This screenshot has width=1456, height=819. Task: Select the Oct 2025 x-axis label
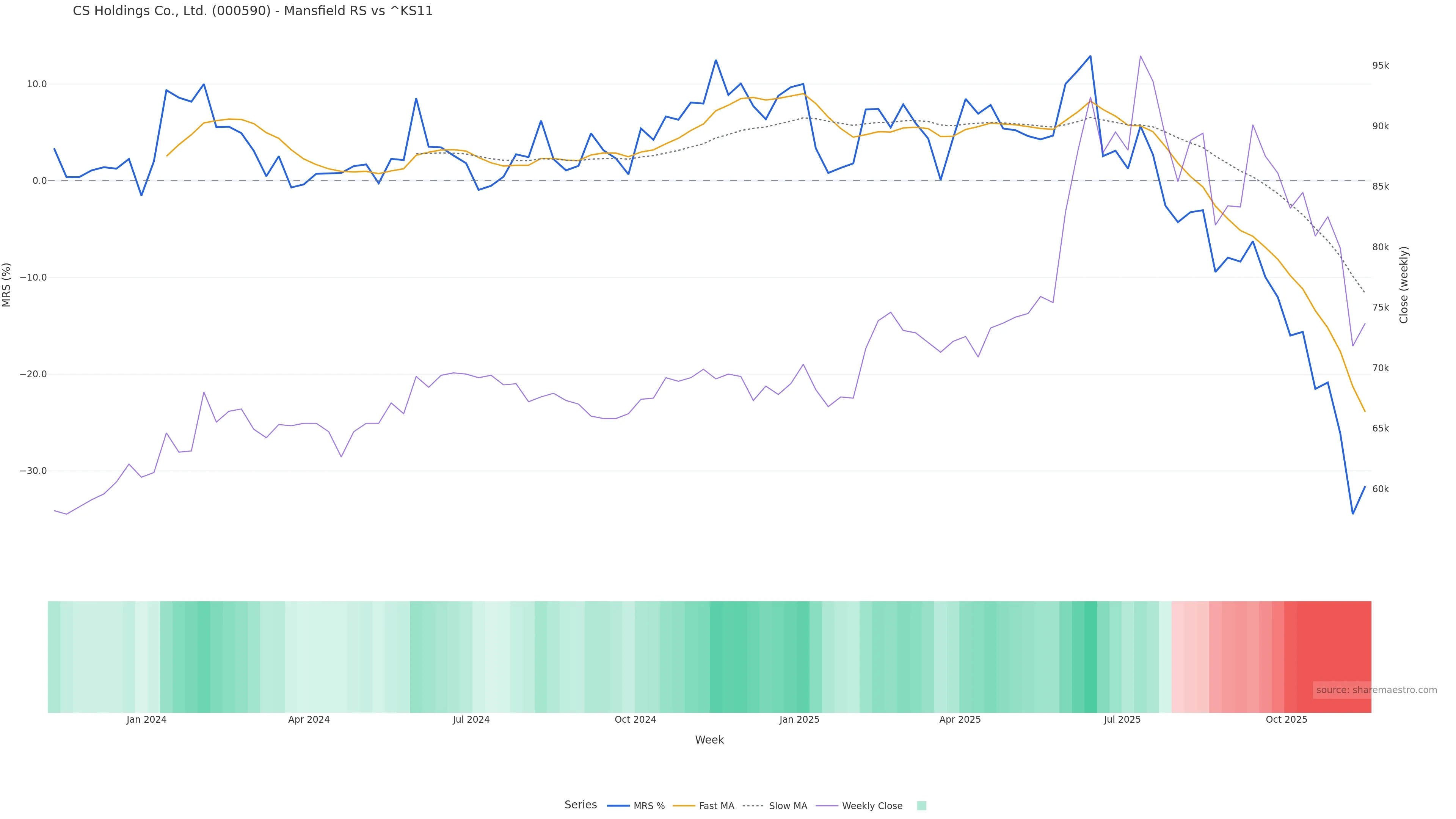point(1287,720)
